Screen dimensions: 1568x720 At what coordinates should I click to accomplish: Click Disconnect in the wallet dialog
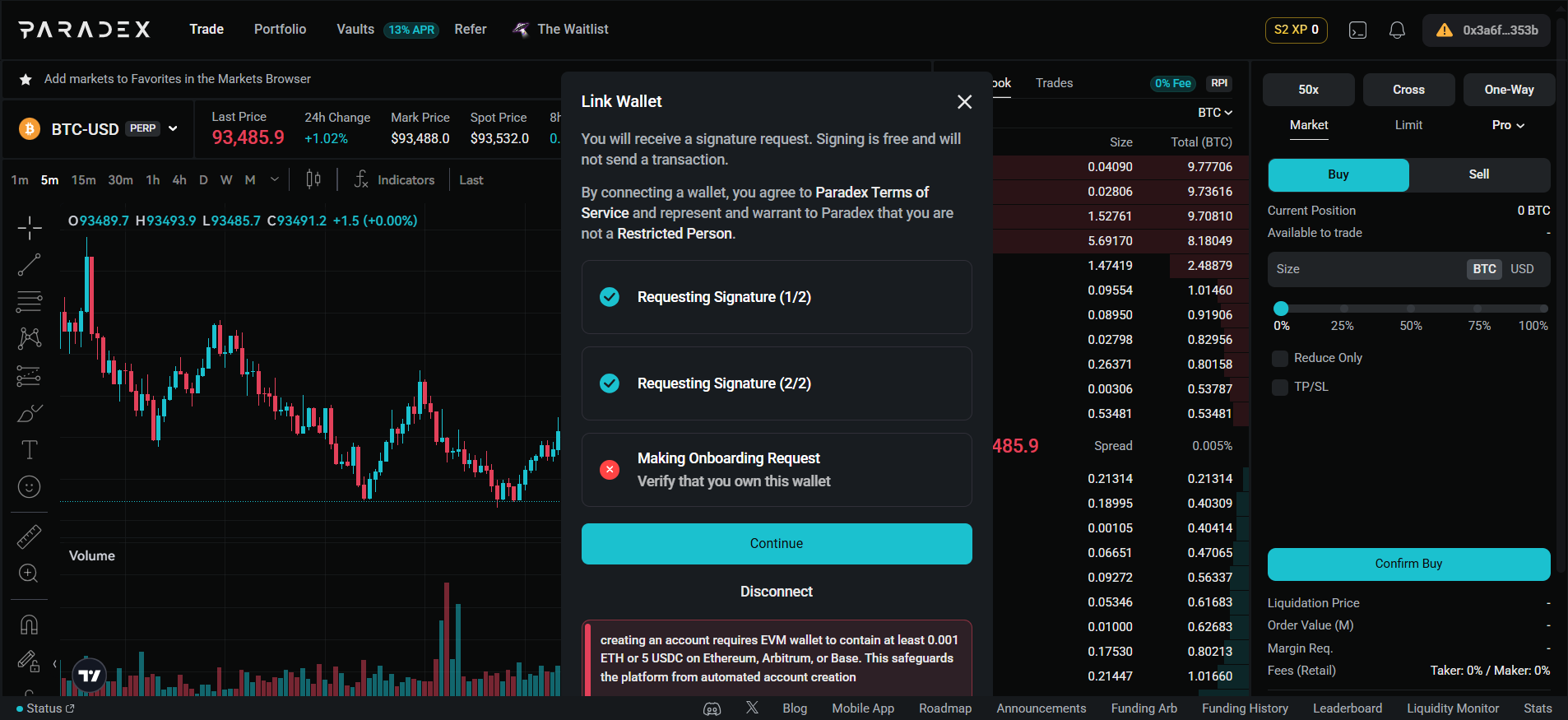[777, 592]
